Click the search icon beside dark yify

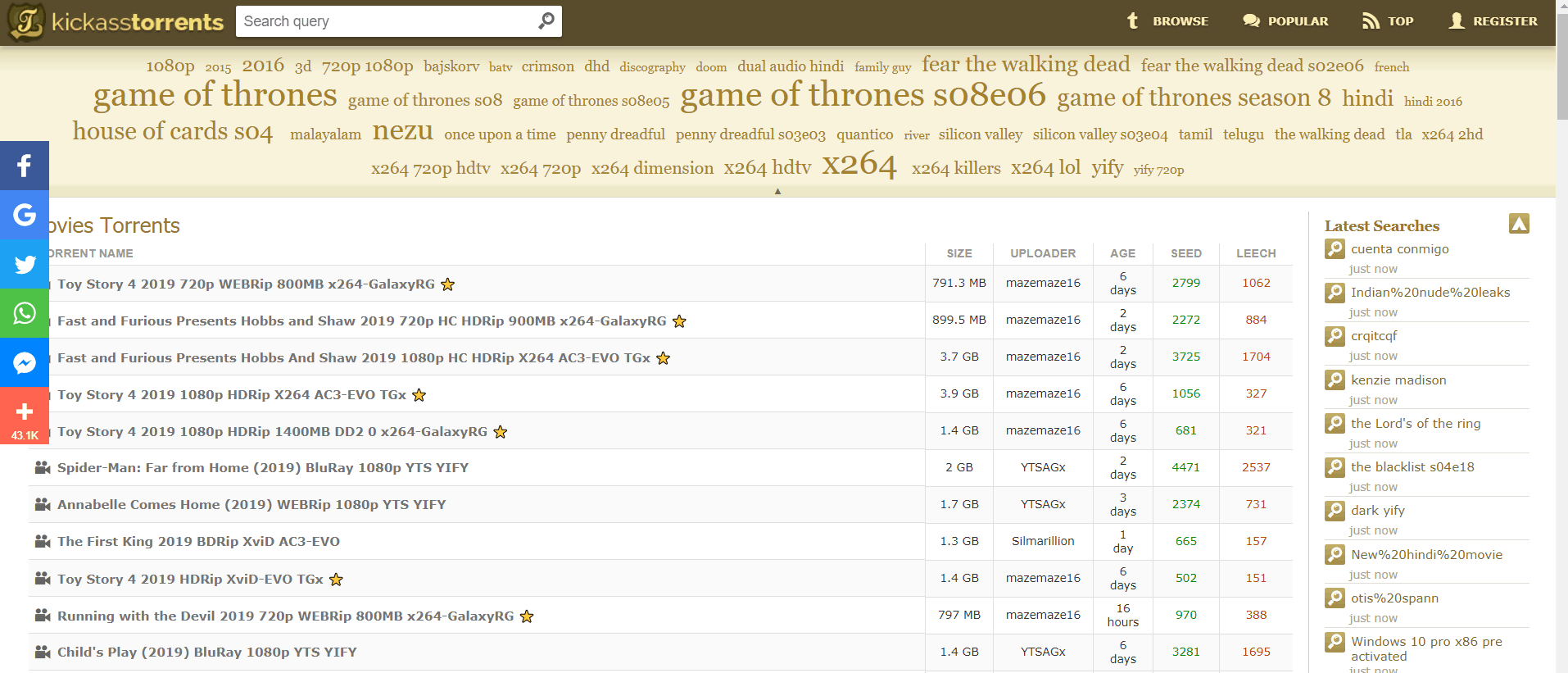click(1335, 511)
